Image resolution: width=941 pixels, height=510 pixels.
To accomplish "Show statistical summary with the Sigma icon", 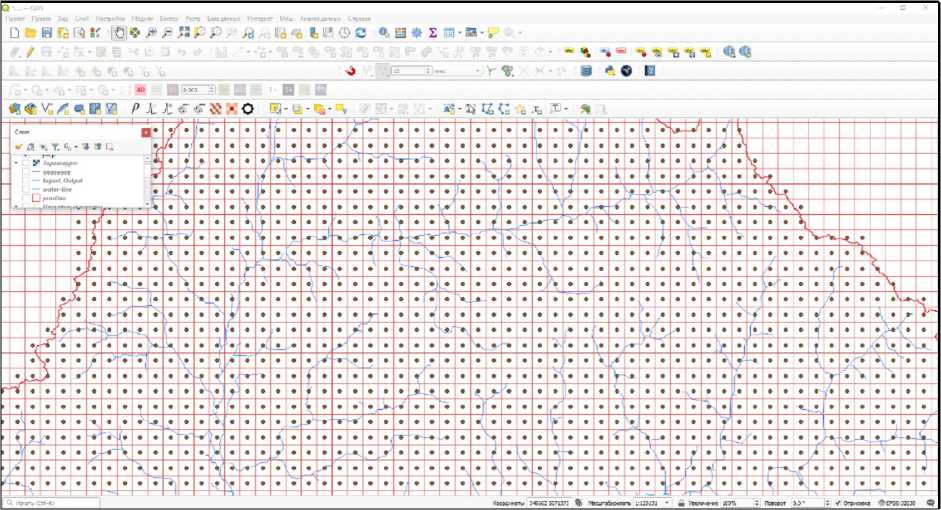I will [x=433, y=33].
